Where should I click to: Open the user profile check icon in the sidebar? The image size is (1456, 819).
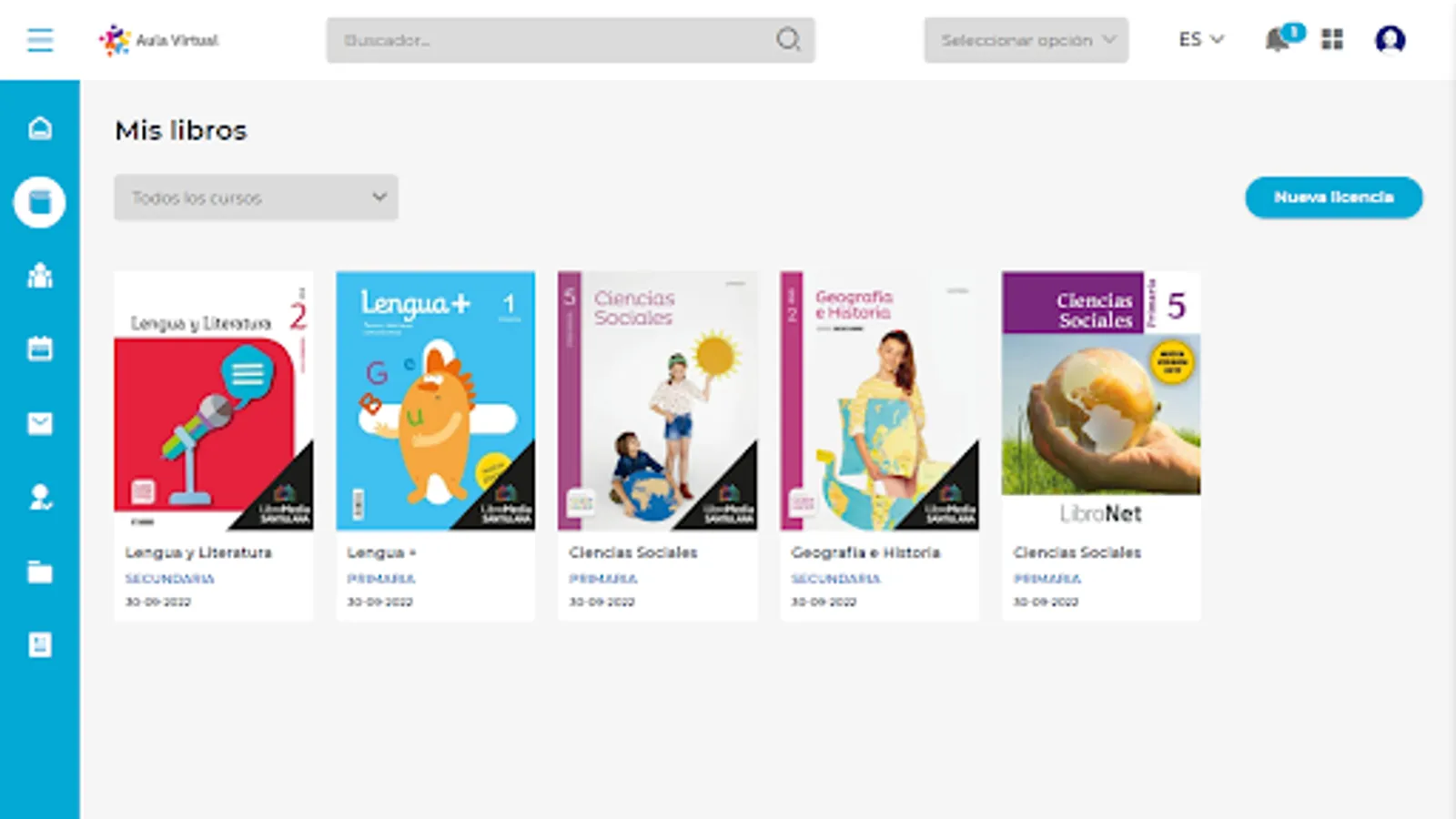click(x=40, y=497)
